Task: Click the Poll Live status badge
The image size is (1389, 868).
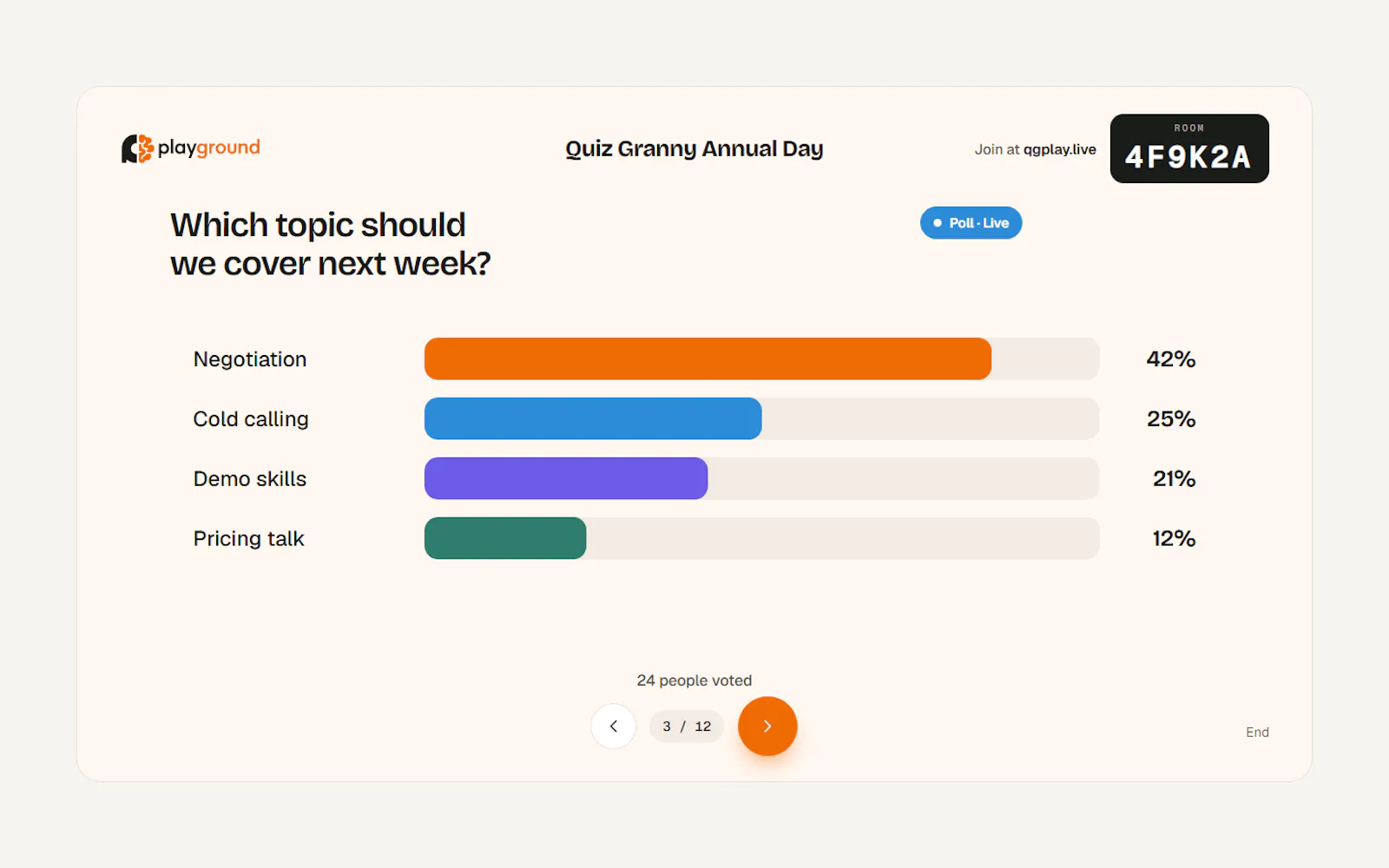Action: point(971,223)
